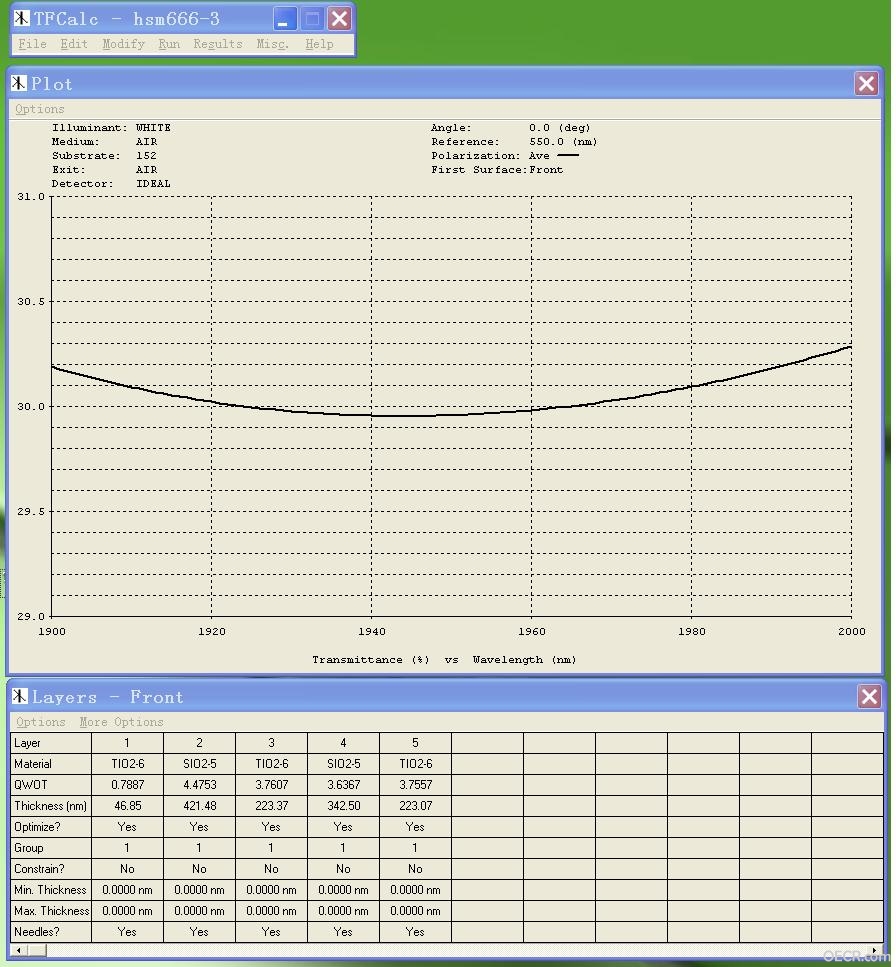Toggle Optimize? Yes for layer 5
The height and width of the screenshot is (967, 896).
coord(416,826)
